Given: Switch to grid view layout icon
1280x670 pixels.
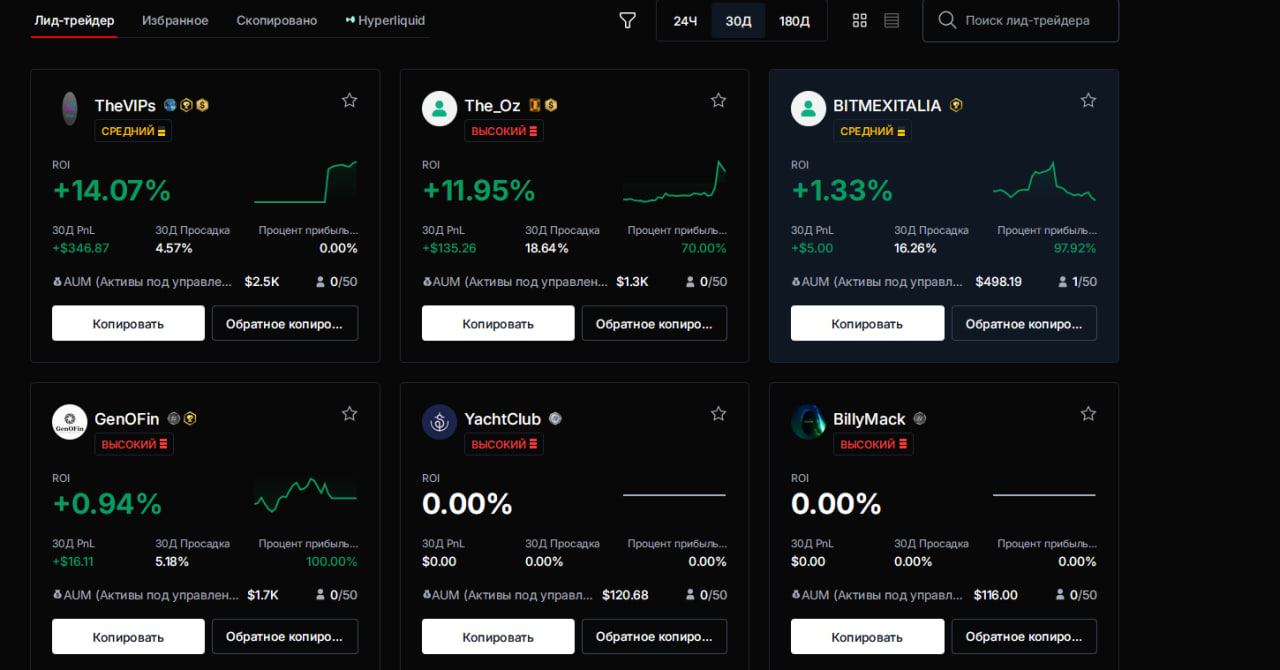Looking at the screenshot, I should point(860,20).
